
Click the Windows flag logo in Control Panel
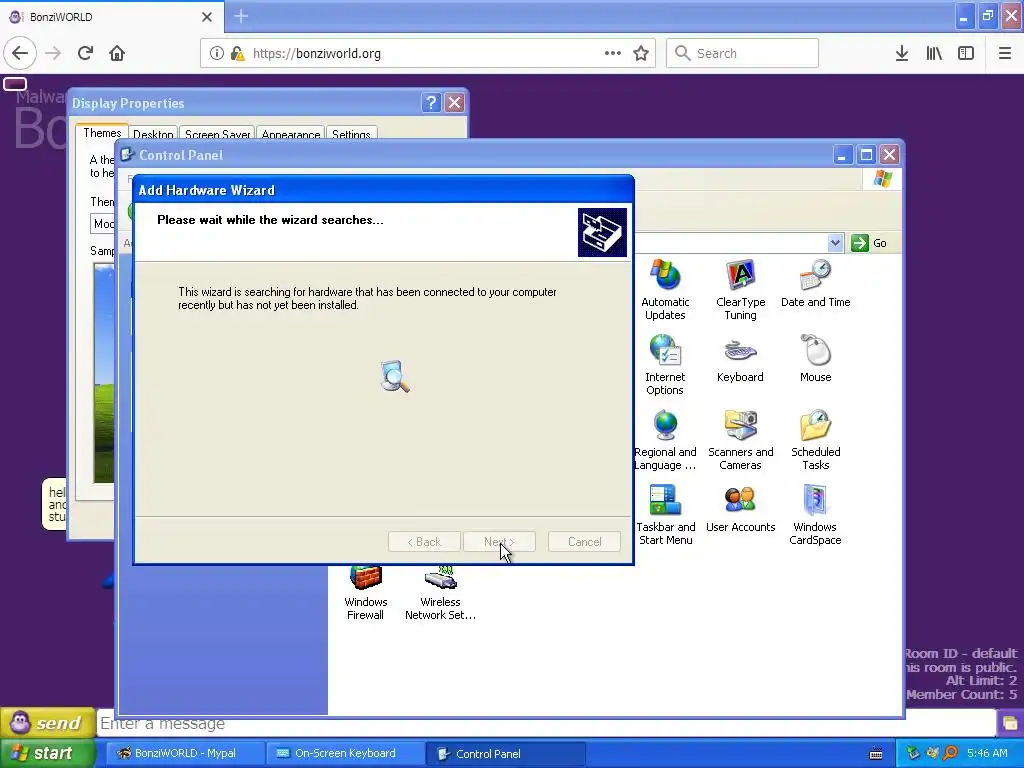click(x=882, y=178)
